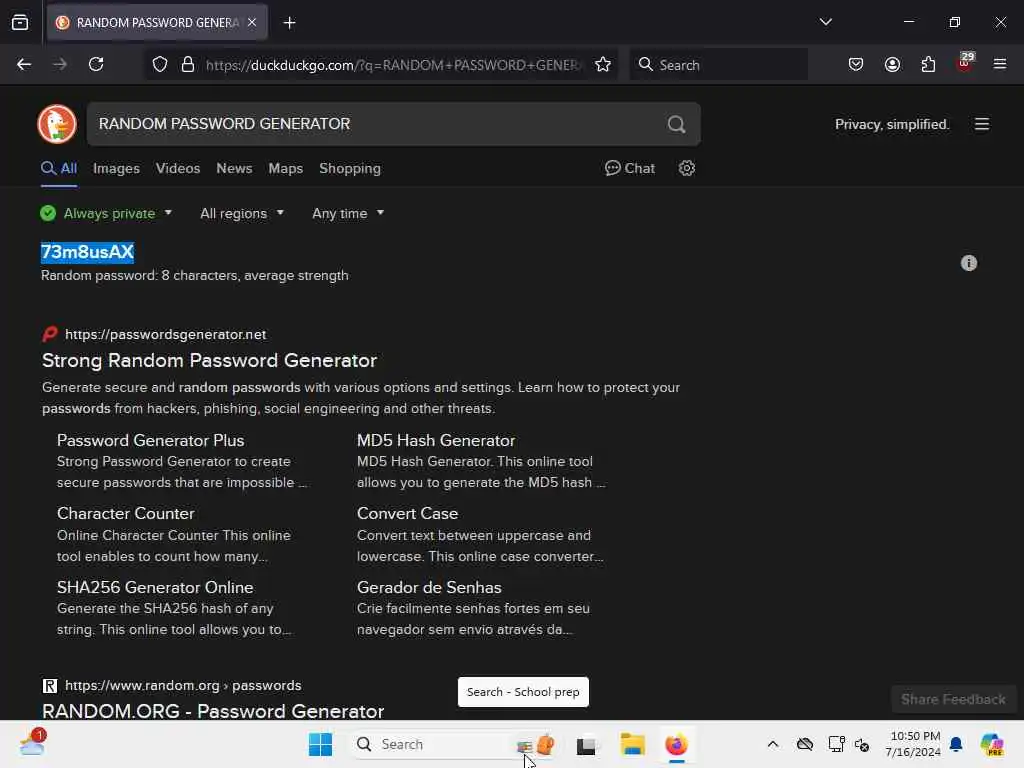Screen dimensions: 1024x768
Task: Click the DuckDuckGo query search field
Action: tap(376, 124)
